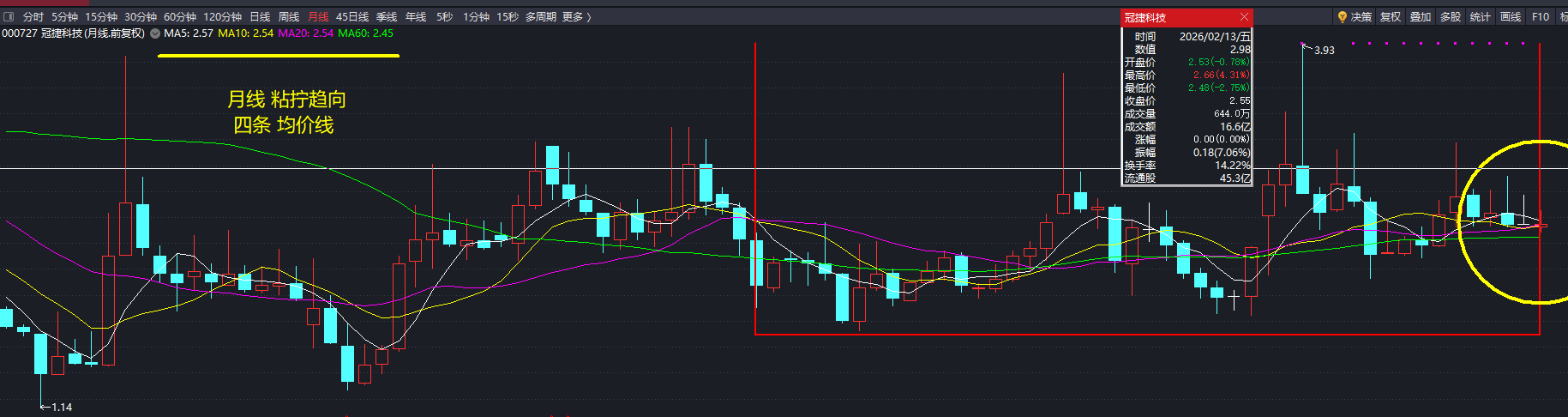The width and height of the screenshot is (1568, 417).
Task: Switch to 年线 chart
Action: pyautogui.click(x=416, y=16)
